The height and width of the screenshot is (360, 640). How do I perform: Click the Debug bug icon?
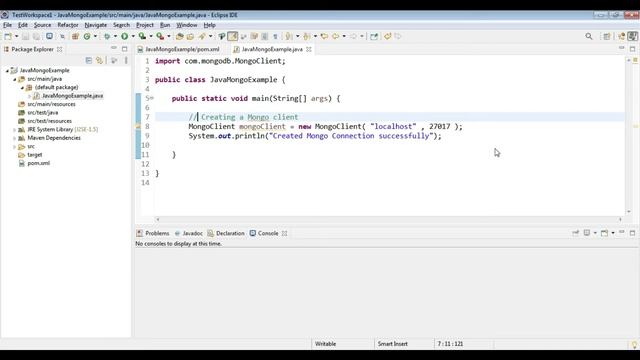pyautogui.click(x=107, y=36)
